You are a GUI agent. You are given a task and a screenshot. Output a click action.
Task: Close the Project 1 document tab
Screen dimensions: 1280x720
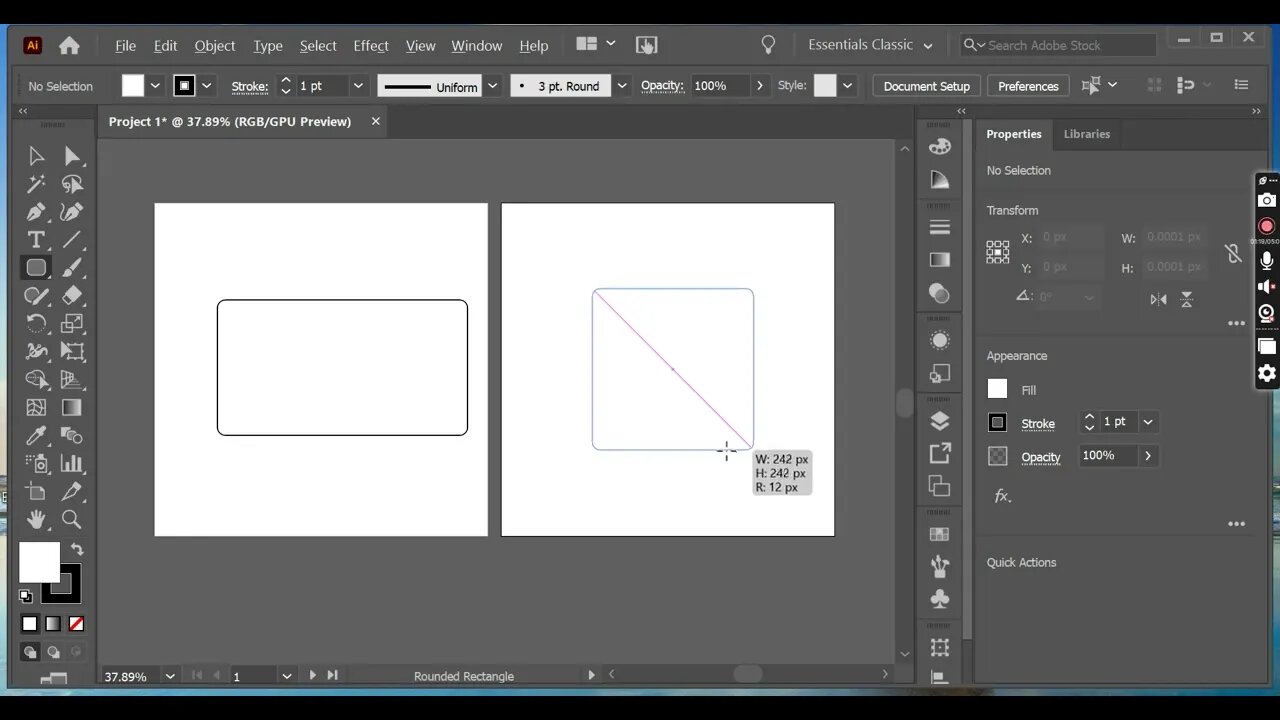(376, 121)
